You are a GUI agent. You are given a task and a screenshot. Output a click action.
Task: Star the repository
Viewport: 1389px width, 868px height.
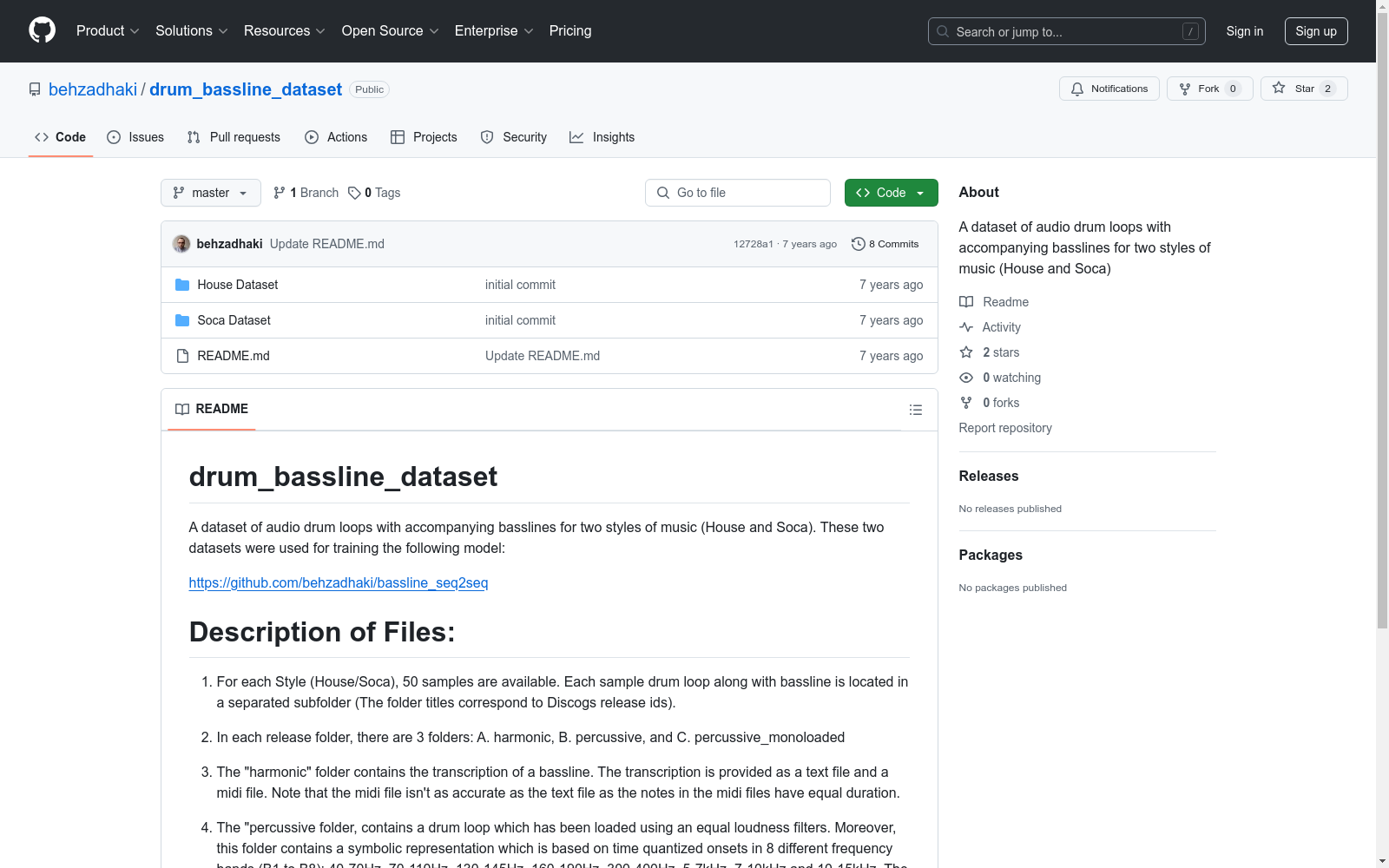[x=1304, y=89]
